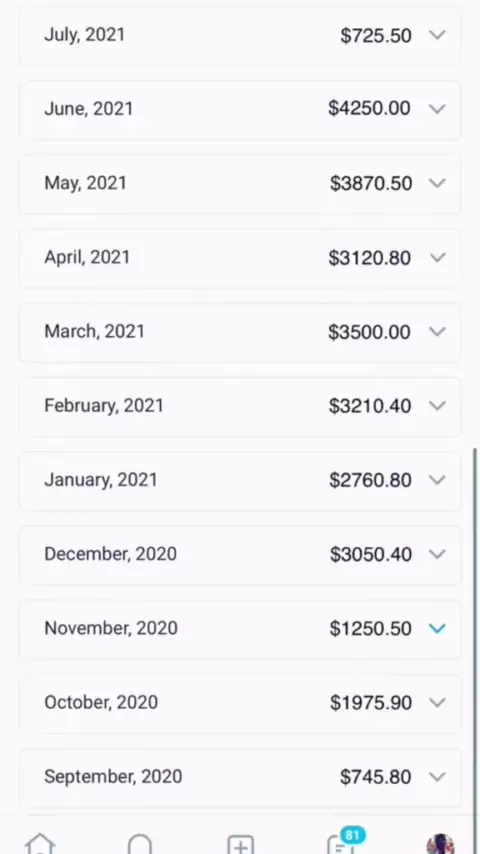The image size is (480, 854).
Task: Open the $745.80 September amount
Action: click(x=375, y=777)
